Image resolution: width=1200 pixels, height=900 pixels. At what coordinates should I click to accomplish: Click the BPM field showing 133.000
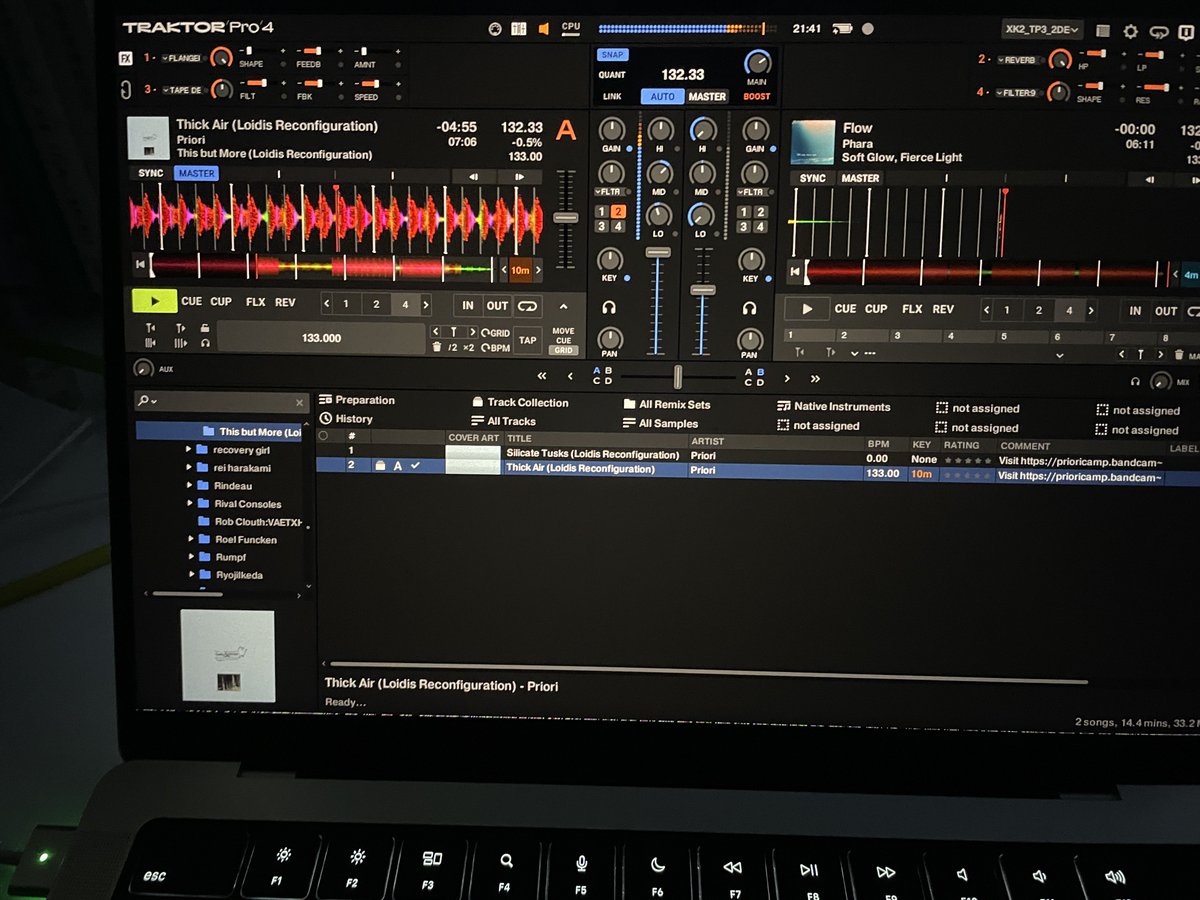[x=321, y=338]
